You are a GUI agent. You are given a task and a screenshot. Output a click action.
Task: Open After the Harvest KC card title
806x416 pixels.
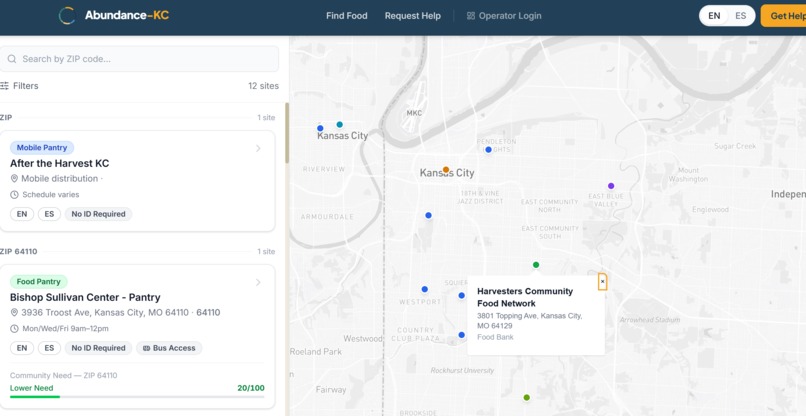click(60, 164)
